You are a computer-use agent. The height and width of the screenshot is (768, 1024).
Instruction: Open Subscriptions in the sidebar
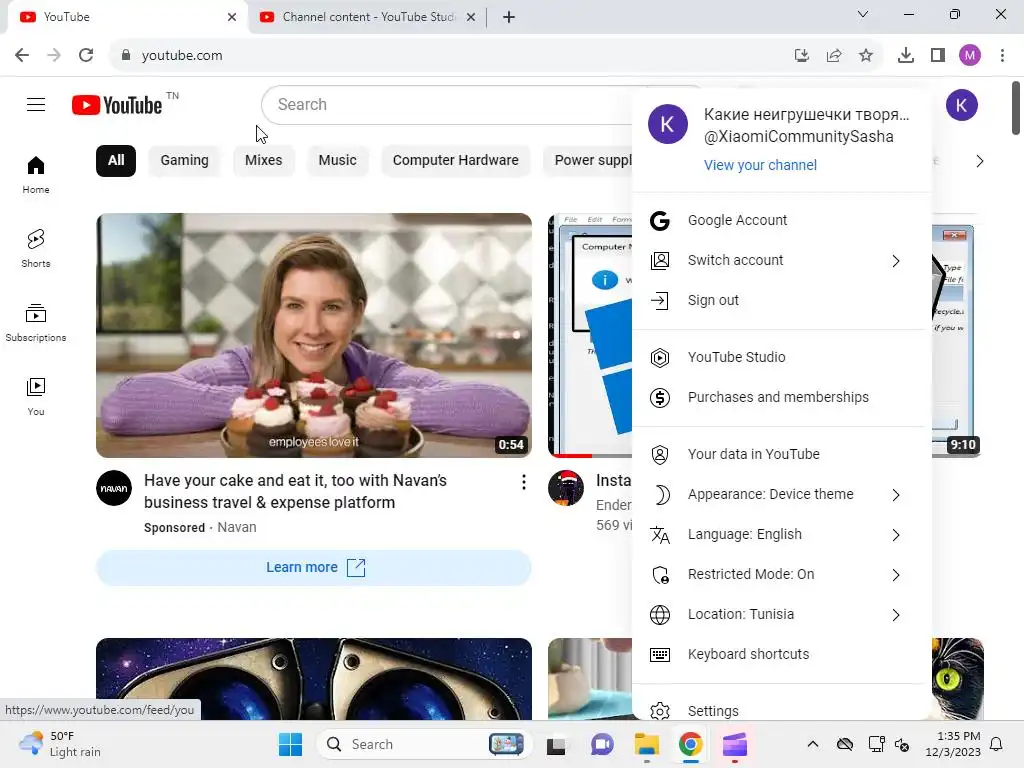coord(36,323)
